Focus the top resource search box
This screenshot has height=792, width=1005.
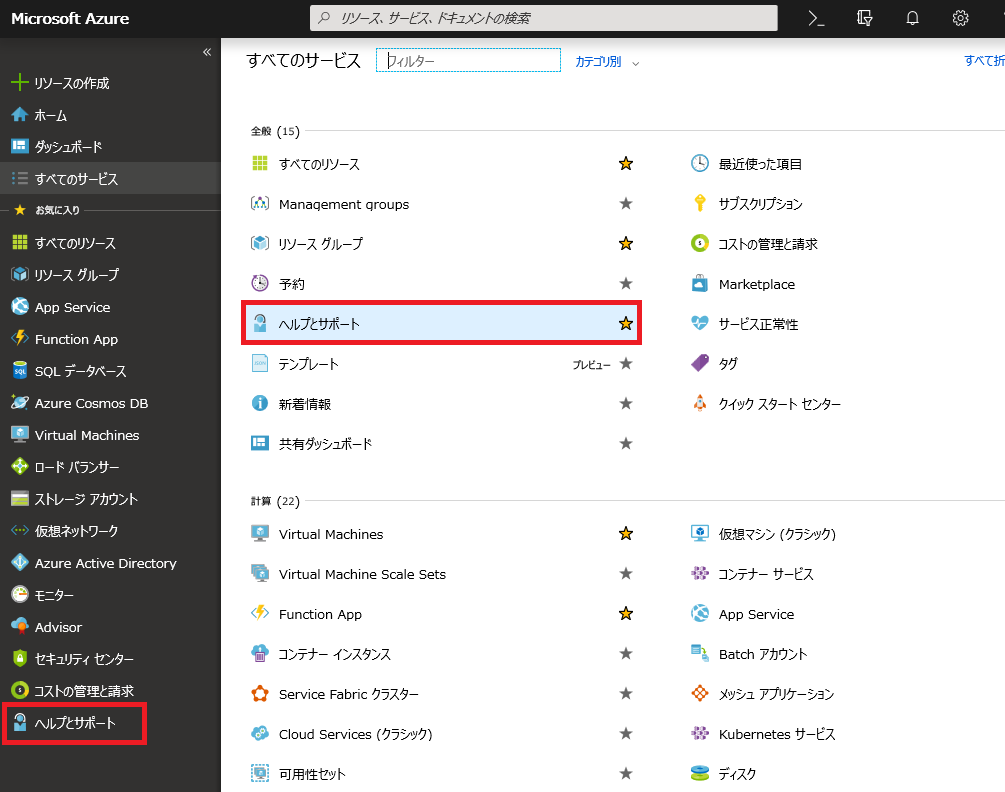pos(544,18)
